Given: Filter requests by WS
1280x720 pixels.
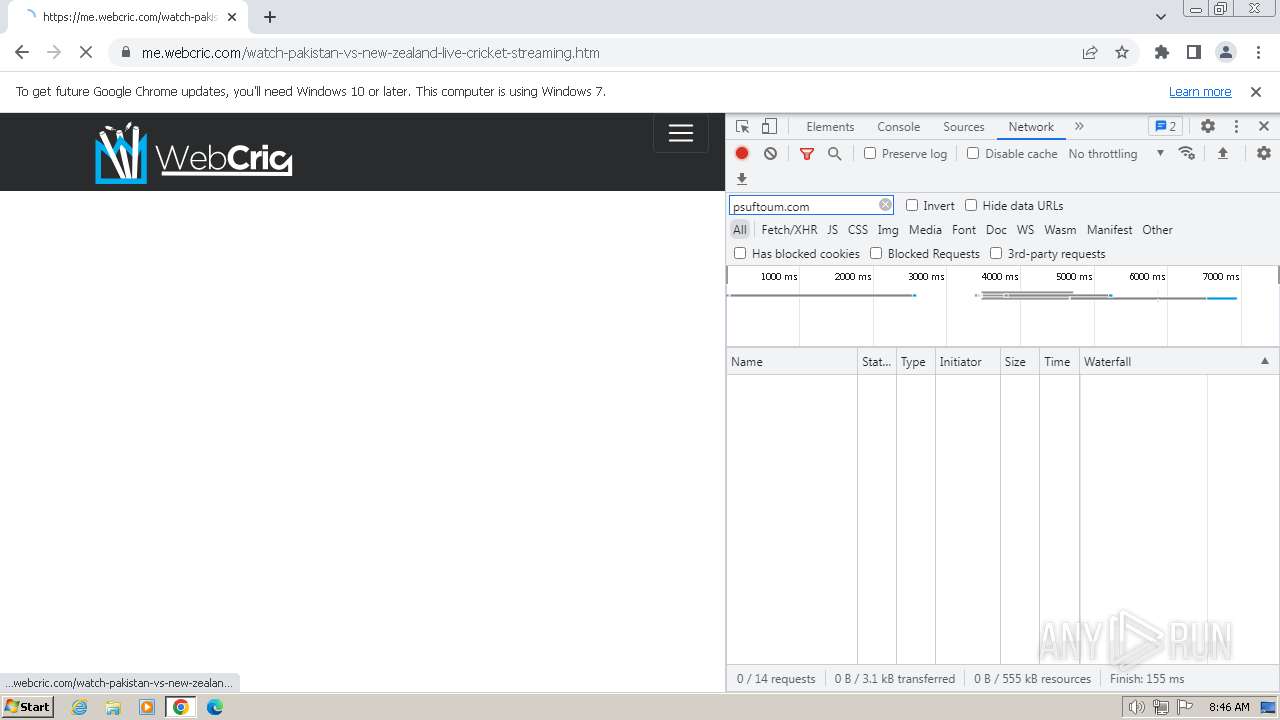Looking at the screenshot, I should (x=1026, y=229).
